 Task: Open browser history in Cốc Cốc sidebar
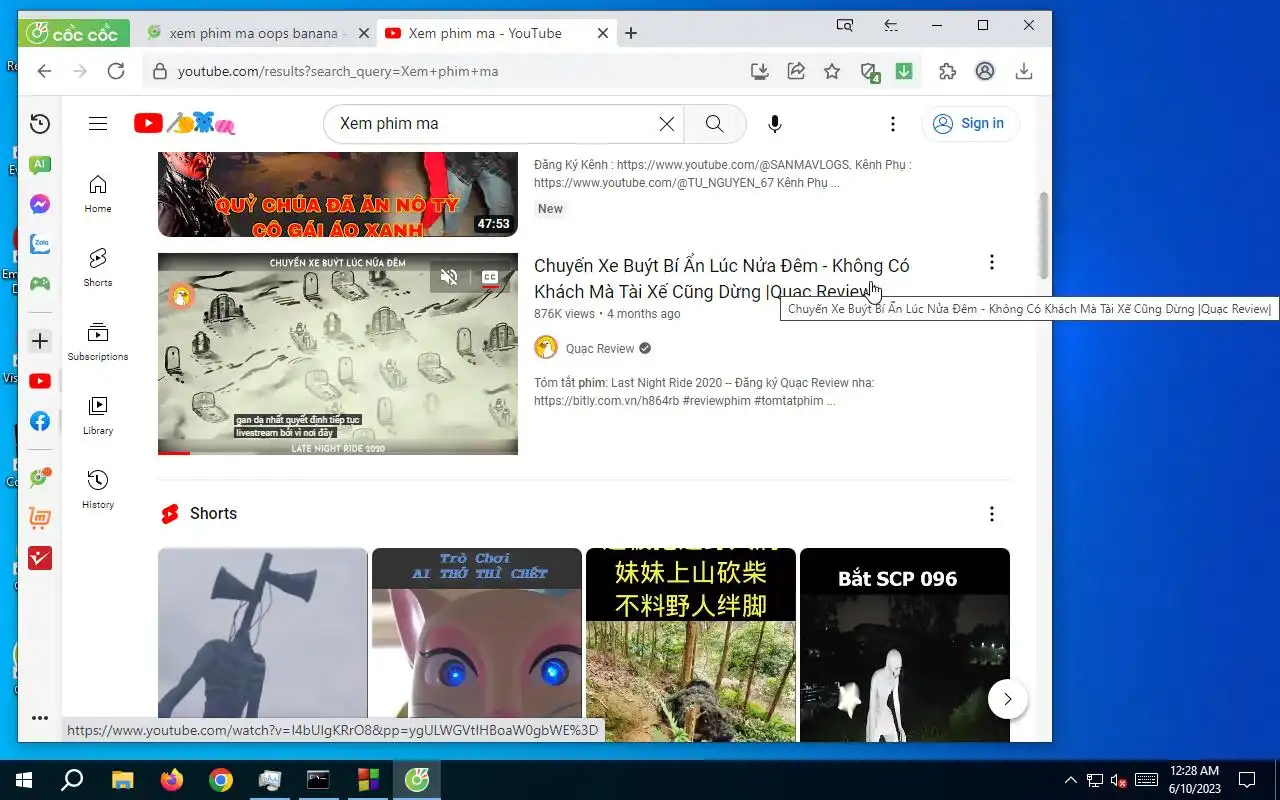coord(40,124)
